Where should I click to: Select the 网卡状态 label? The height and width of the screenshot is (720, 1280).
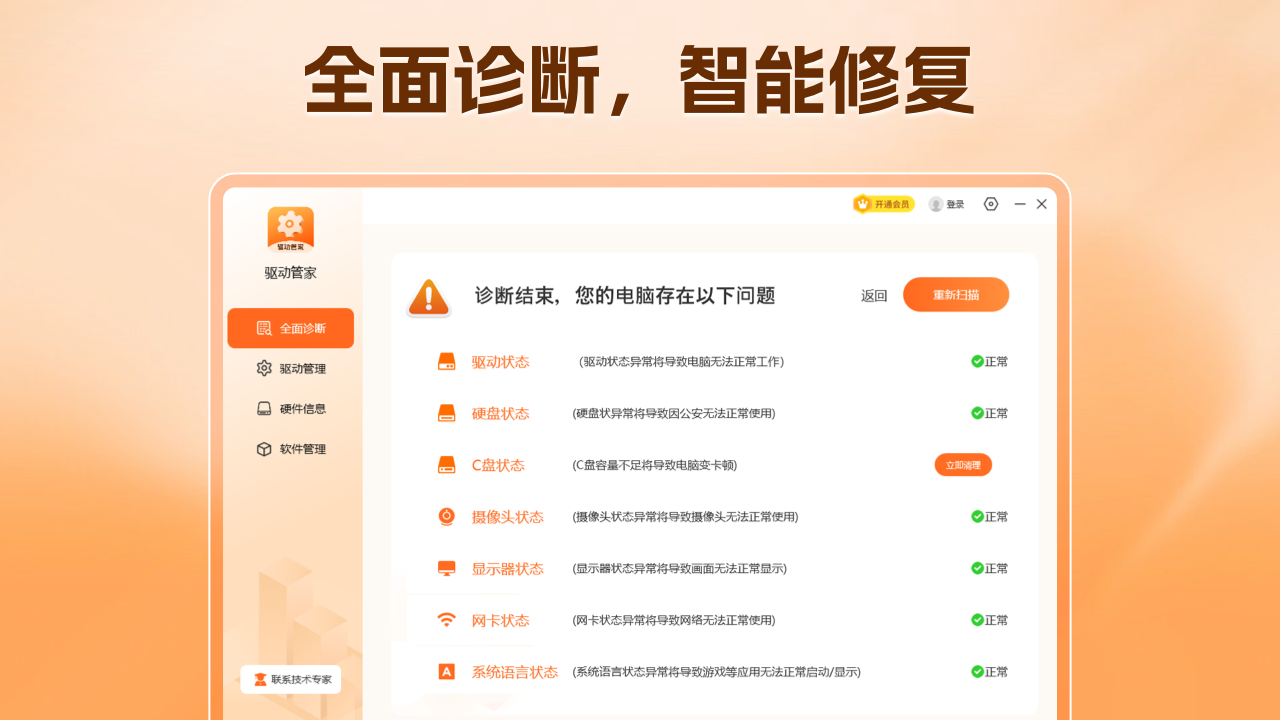(500, 620)
